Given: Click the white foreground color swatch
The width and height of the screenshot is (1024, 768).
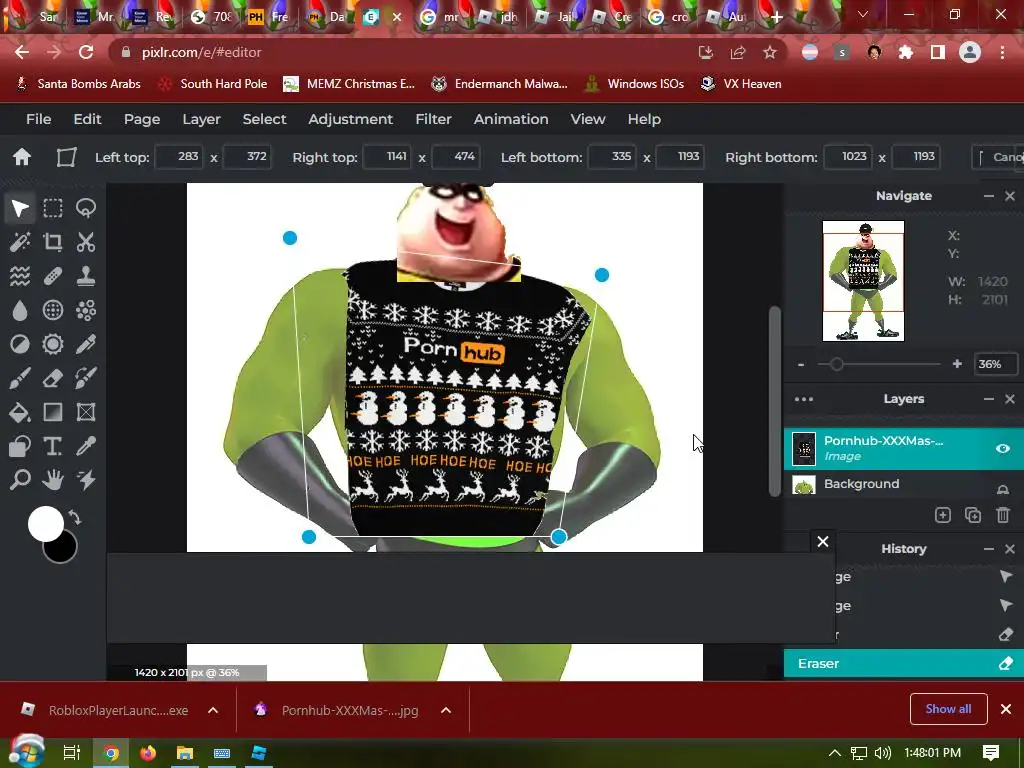Looking at the screenshot, I should (x=45, y=523).
